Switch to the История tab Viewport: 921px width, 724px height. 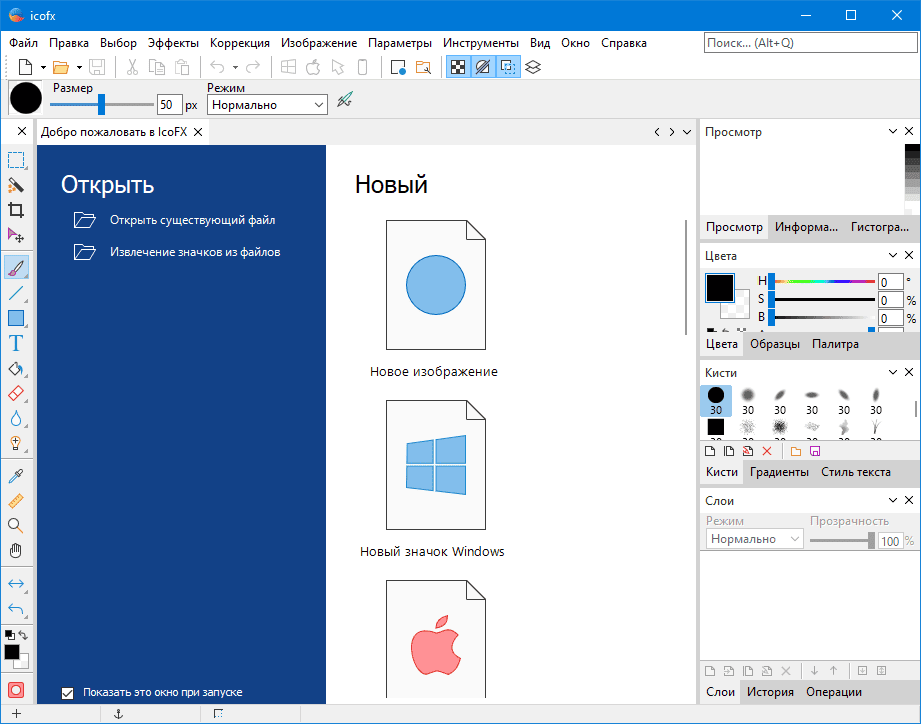pos(770,692)
